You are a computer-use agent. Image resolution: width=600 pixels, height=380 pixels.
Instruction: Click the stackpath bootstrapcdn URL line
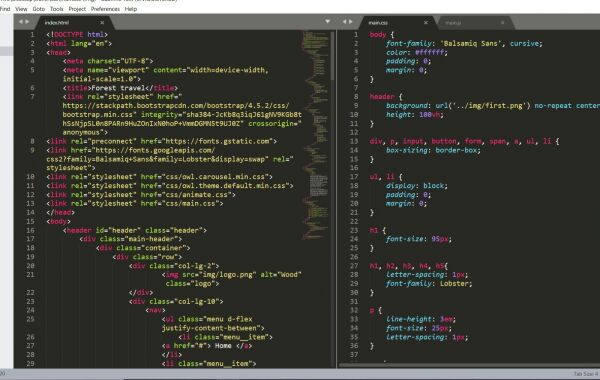(x=176, y=106)
